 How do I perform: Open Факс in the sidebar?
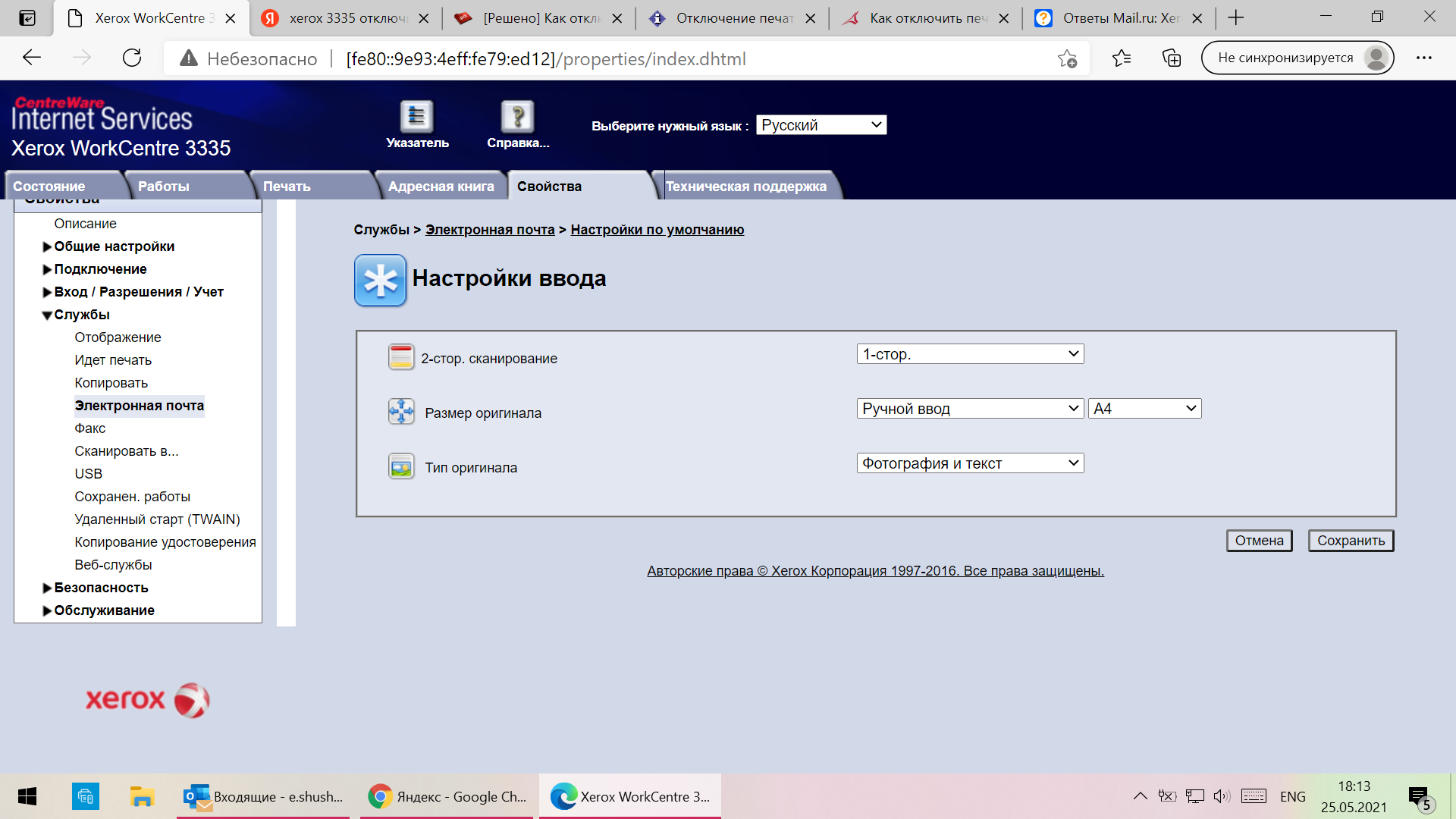pyautogui.click(x=89, y=428)
